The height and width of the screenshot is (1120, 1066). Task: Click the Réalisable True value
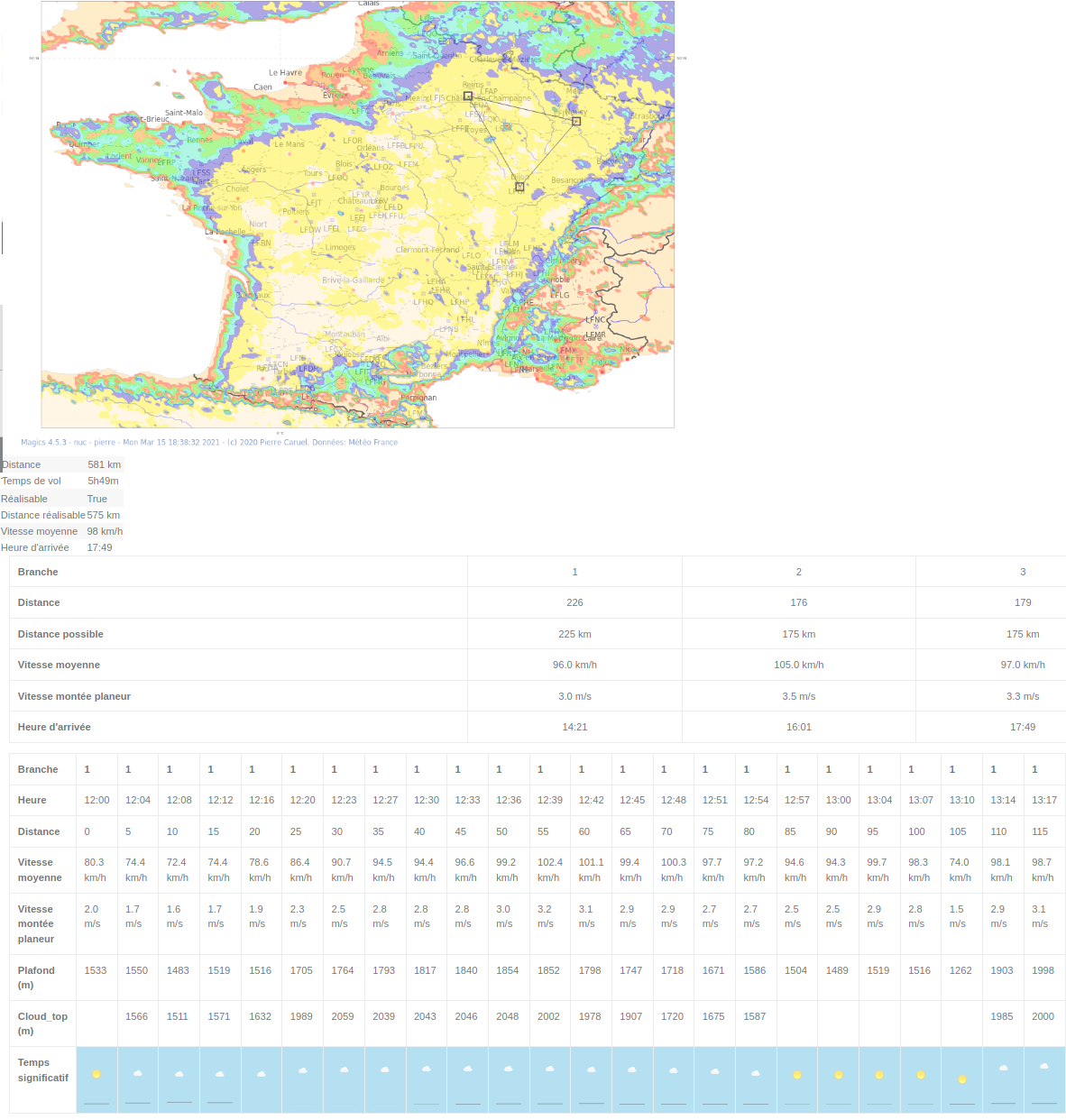[96, 499]
